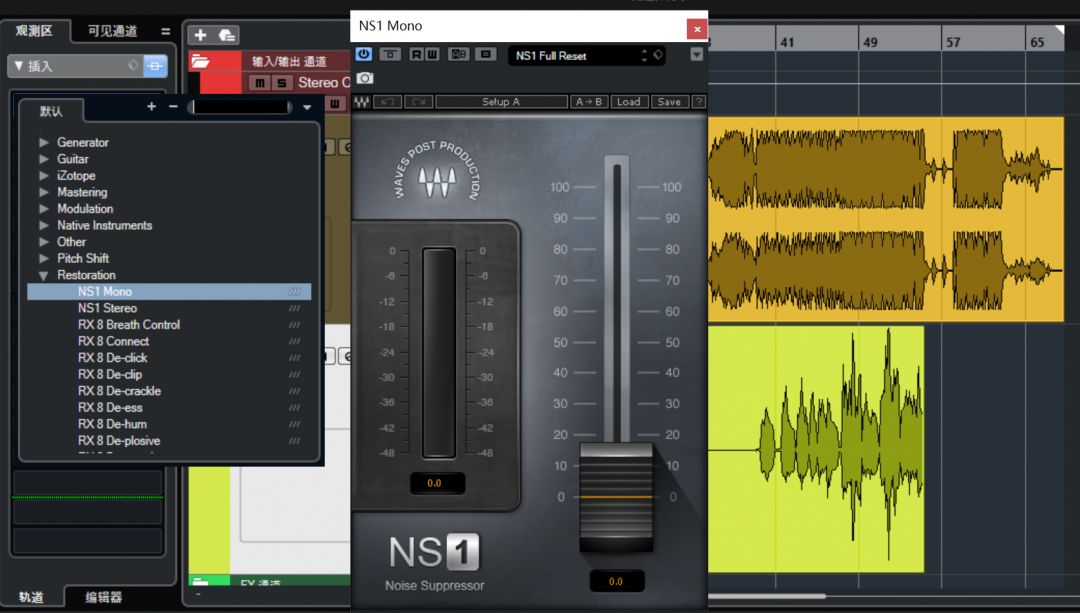Screen dimensions: 1080x613
Task: Click the attenuation meter value 0.0
Action: (435, 484)
